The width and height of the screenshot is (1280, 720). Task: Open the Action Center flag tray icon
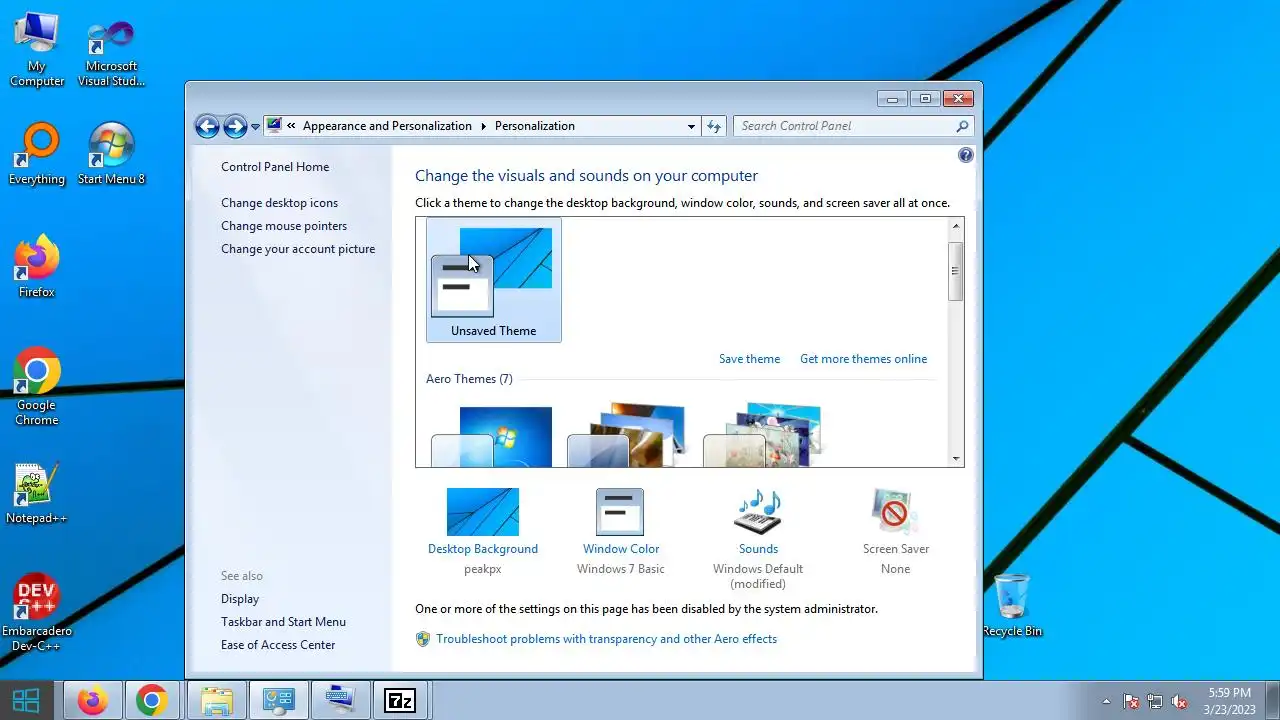tap(1131, 701)
